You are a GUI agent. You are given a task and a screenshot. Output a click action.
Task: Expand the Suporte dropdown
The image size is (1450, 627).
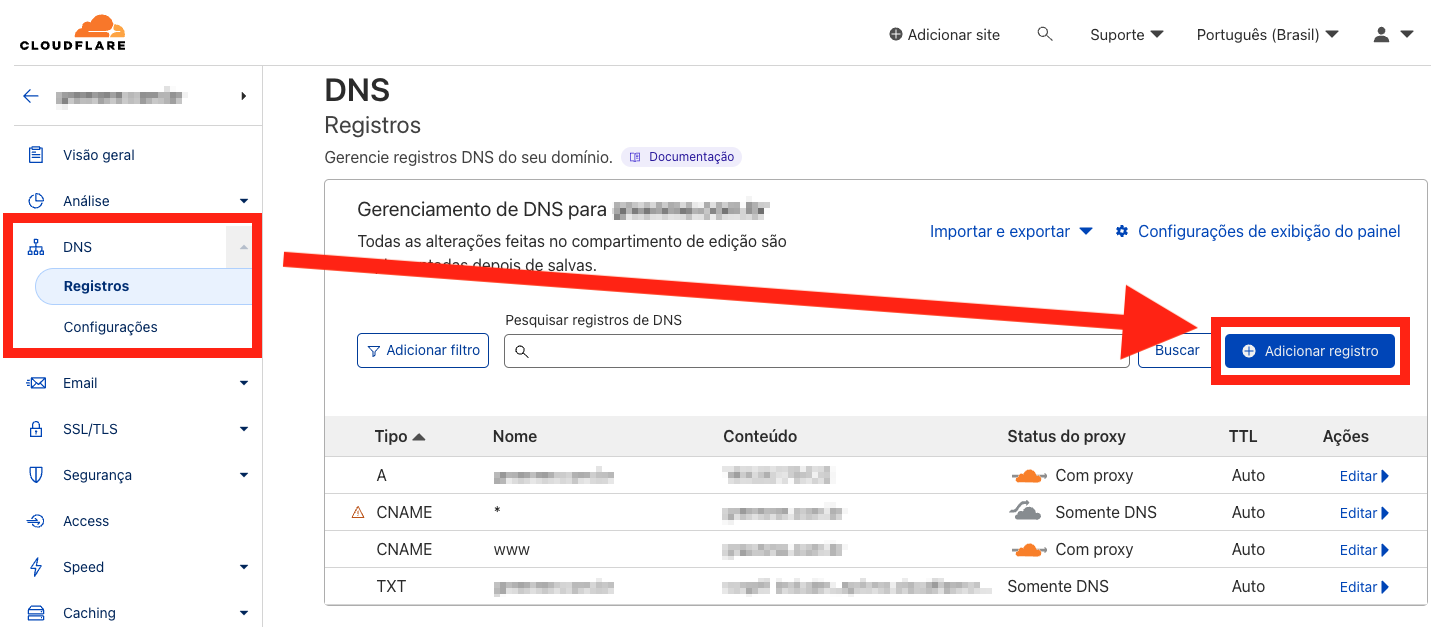pyautogui.click(x=1127, y=34)
